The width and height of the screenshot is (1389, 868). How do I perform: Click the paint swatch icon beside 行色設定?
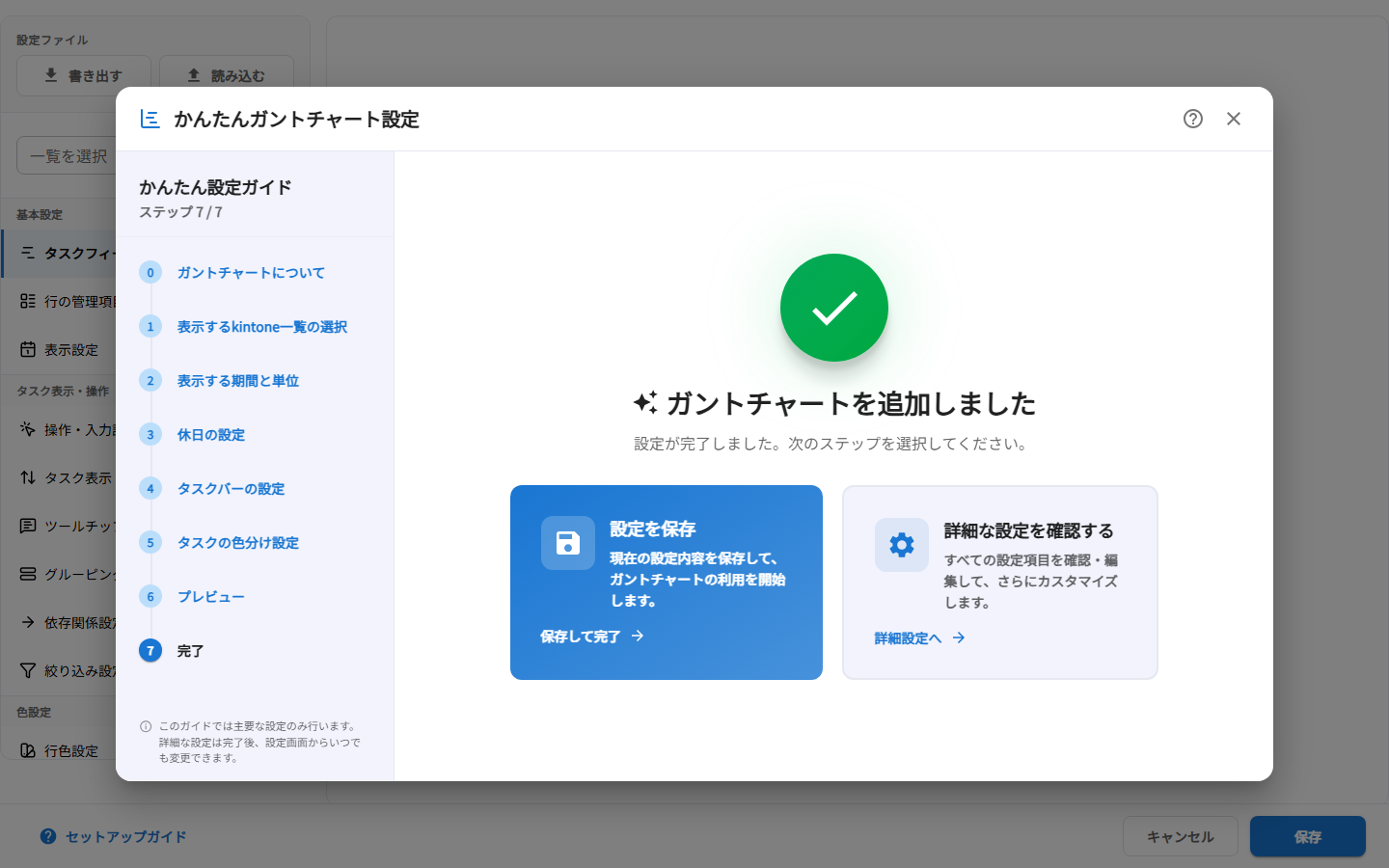(28, 750)
